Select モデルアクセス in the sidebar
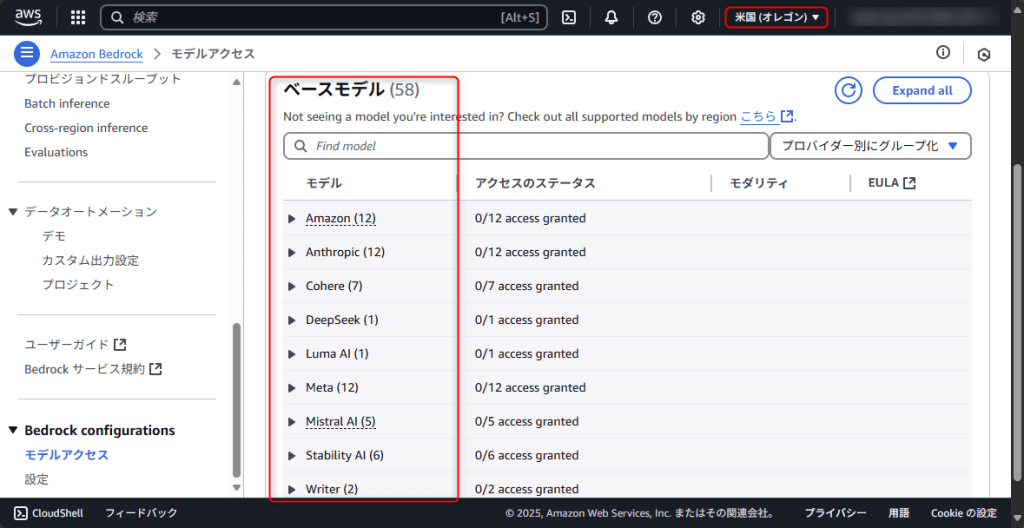This screenshot has height=528, width=1024. [x=67, y=455]
